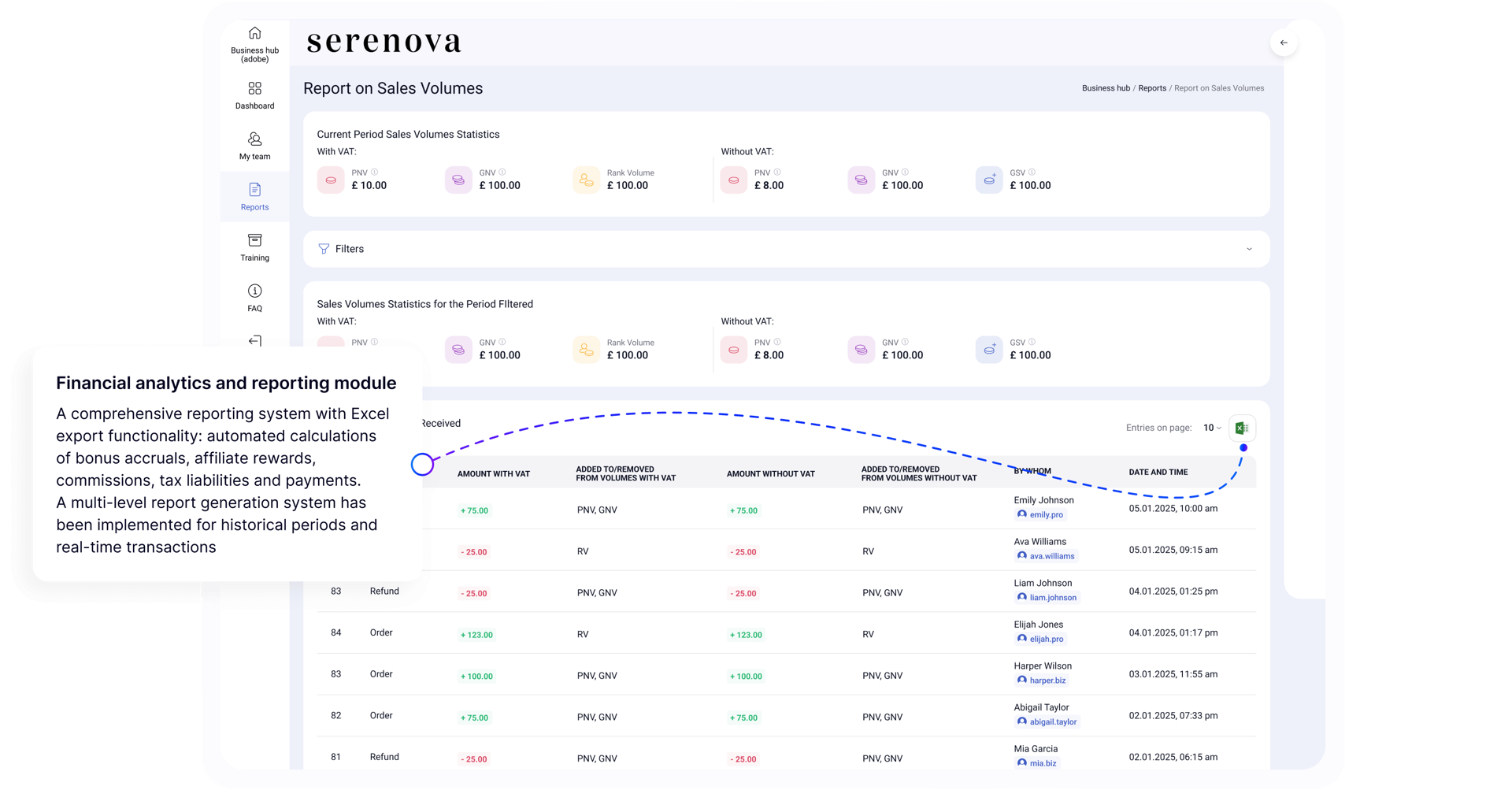Click the ADDED TO/REMOVED FROM VOLUMES WITH VAT header

pyautogui.click(x=626, y=473)
